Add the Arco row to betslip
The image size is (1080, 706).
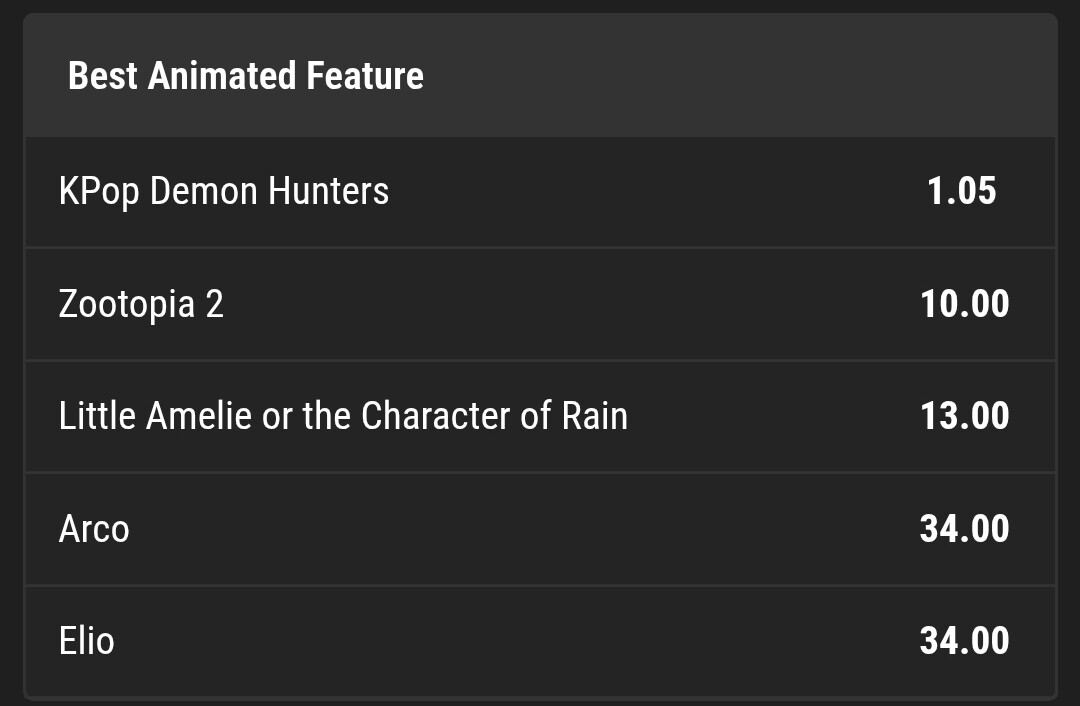pos(540,529)
